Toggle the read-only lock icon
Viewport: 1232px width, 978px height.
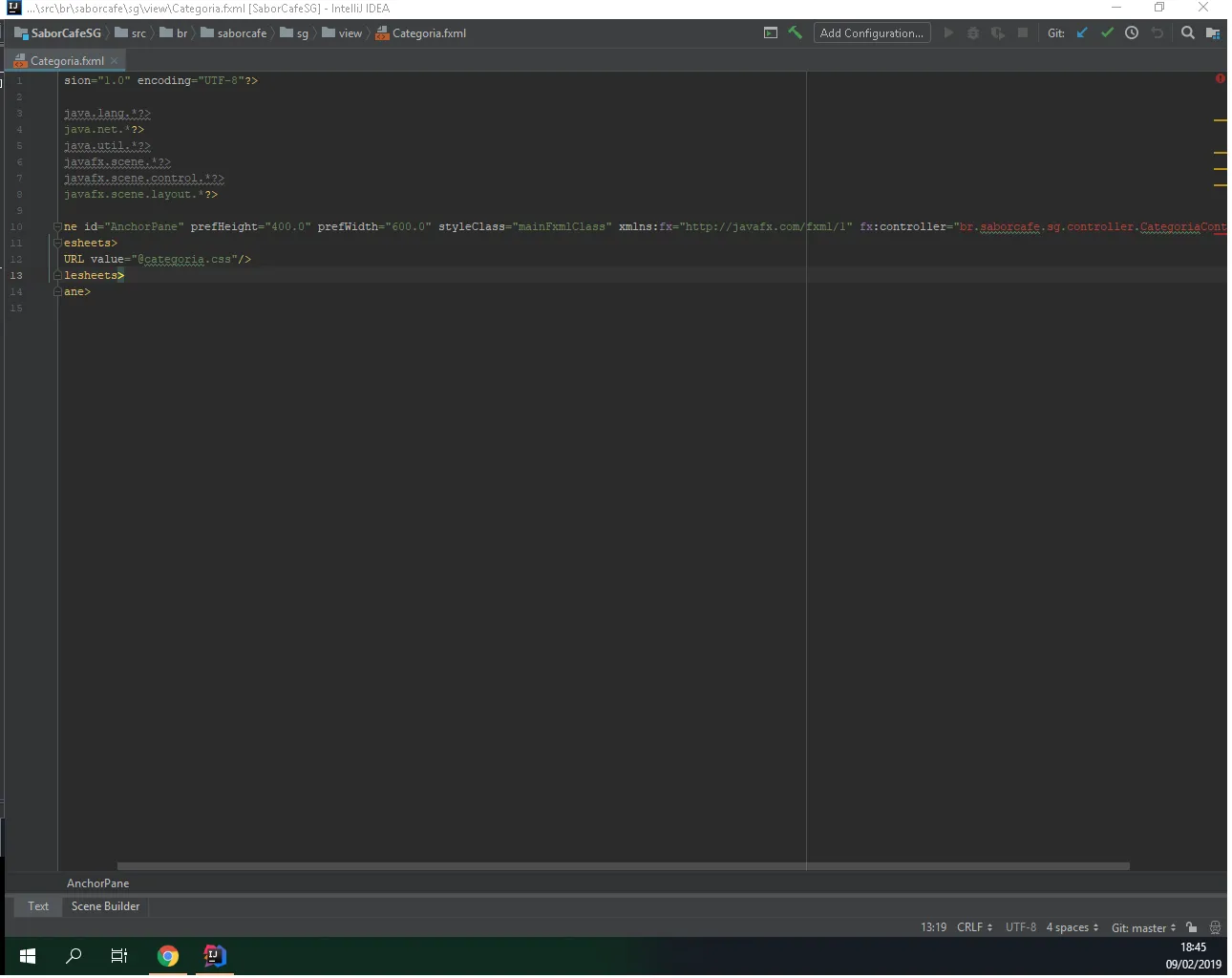click(x=1192, y=927)
